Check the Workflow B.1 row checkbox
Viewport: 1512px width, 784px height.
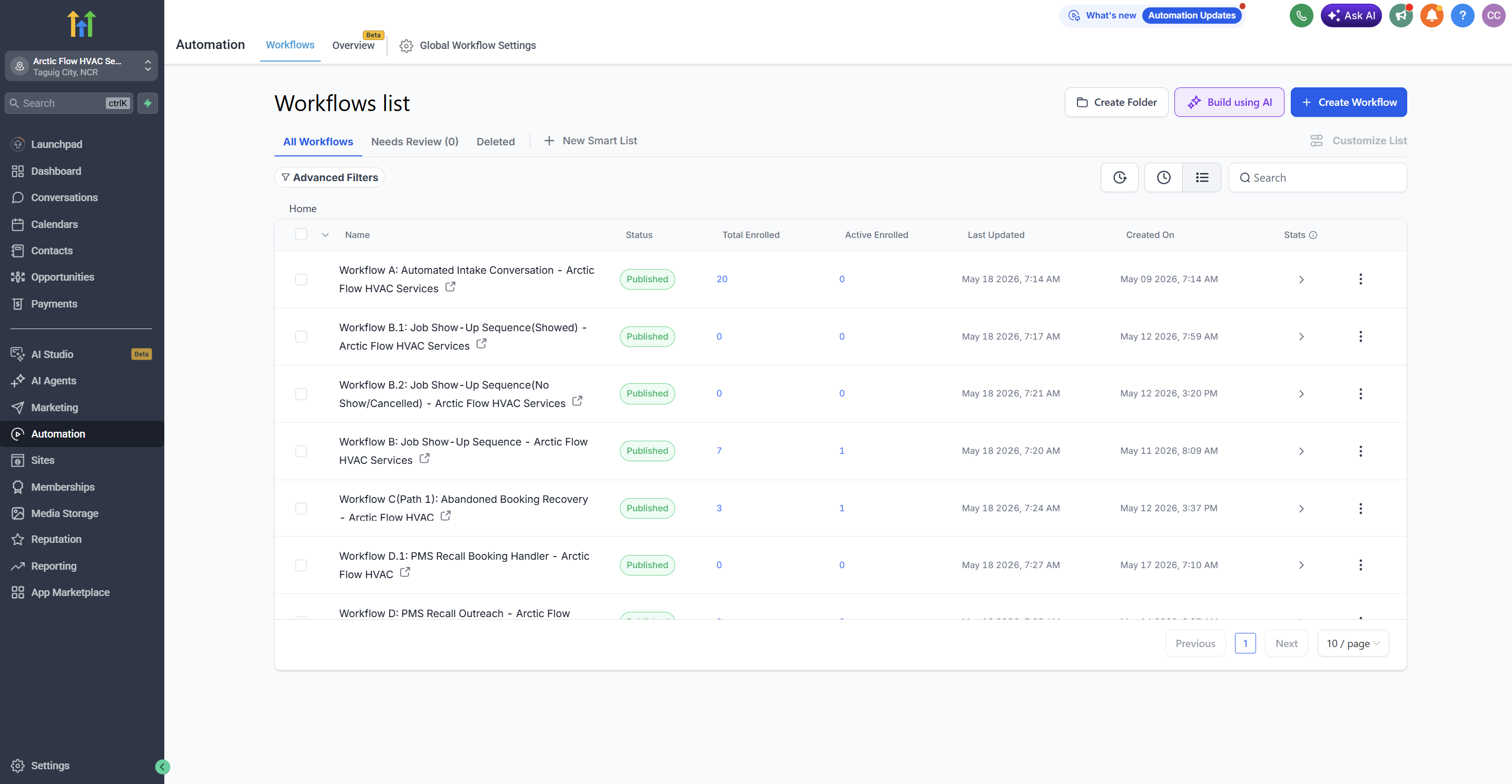(x=301, y=337)
